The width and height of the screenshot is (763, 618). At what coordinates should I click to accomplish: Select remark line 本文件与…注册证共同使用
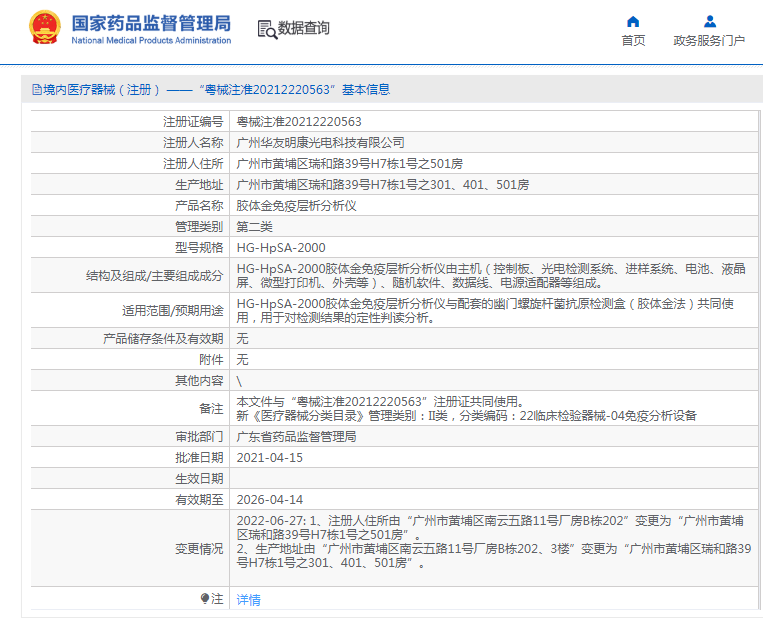pyautogui.click(x=381, y=402)
